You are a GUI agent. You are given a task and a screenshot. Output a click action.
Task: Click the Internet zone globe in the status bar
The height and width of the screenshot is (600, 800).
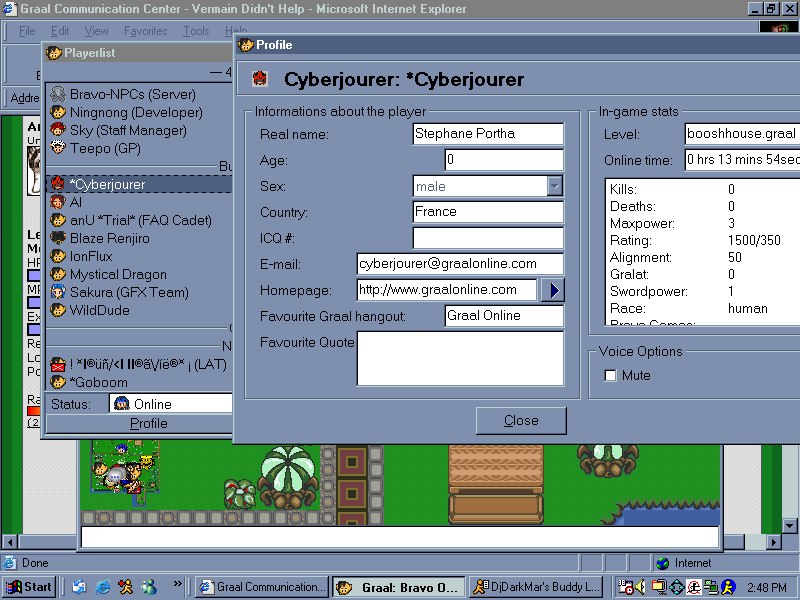663,563
